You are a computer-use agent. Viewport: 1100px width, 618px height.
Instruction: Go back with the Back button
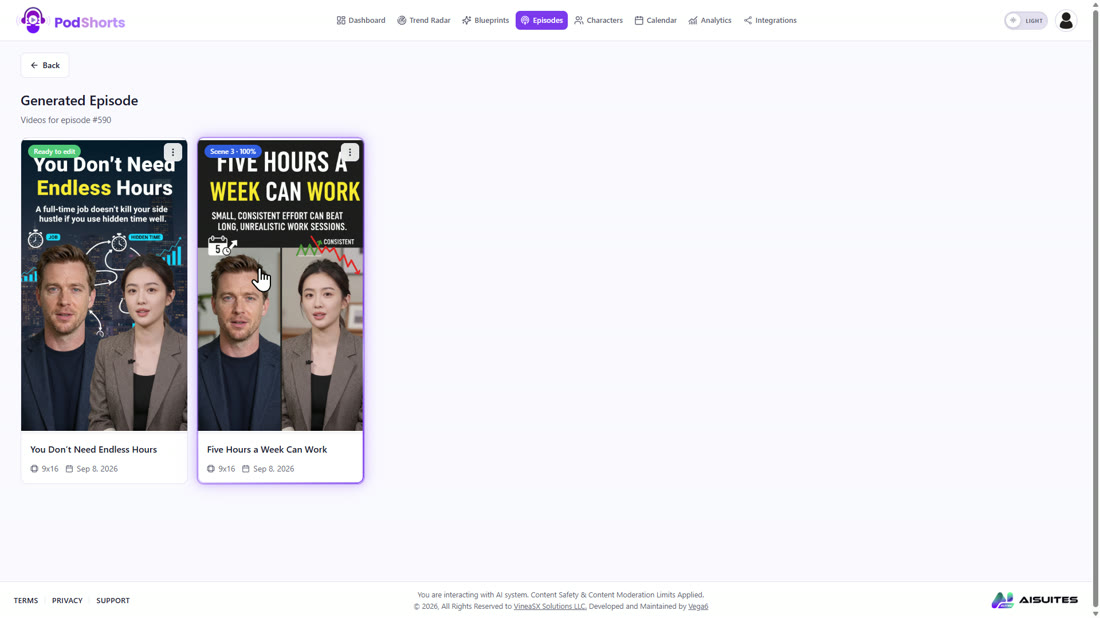click(x=45, y=65)
